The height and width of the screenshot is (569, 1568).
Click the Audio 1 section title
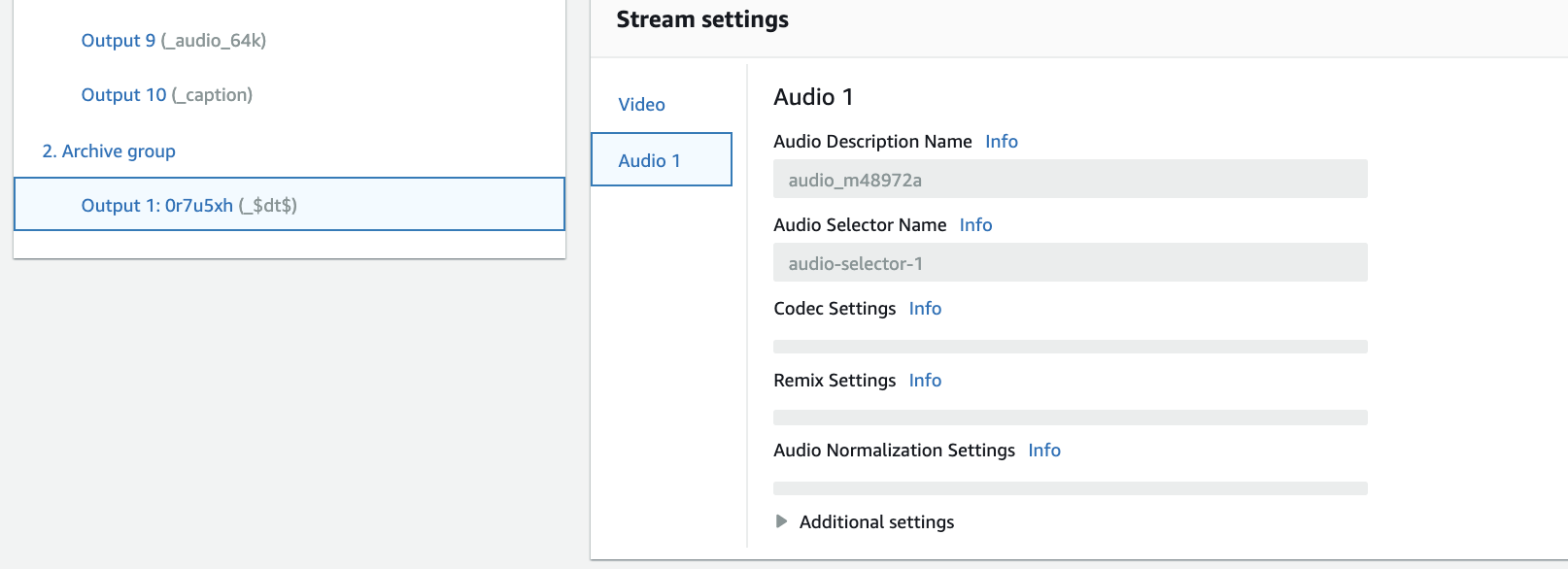[x=813, y=97]
